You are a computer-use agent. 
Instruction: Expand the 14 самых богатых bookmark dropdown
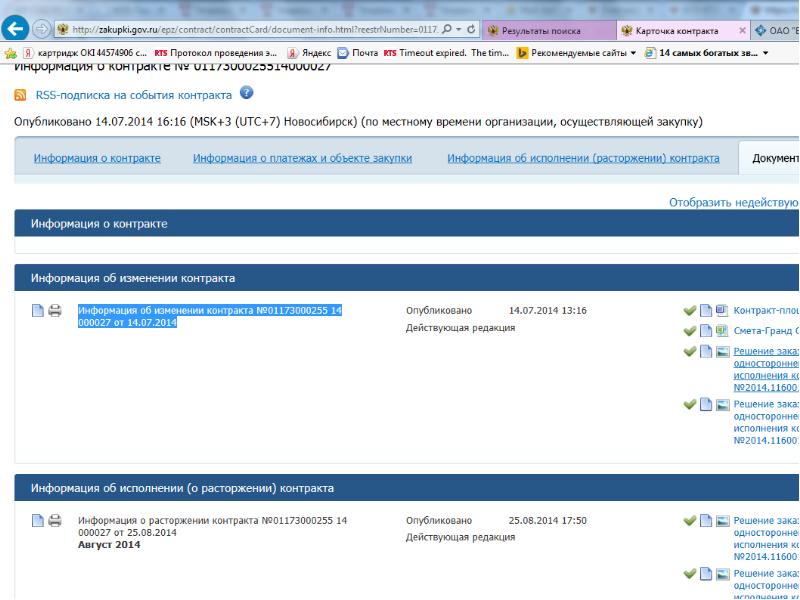click(x=766, y=53)
